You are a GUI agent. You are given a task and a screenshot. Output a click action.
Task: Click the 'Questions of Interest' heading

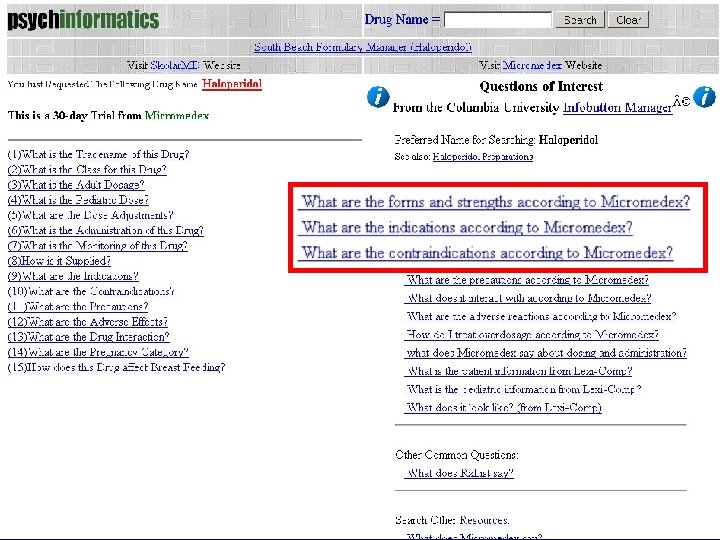(x=541, y=86)
